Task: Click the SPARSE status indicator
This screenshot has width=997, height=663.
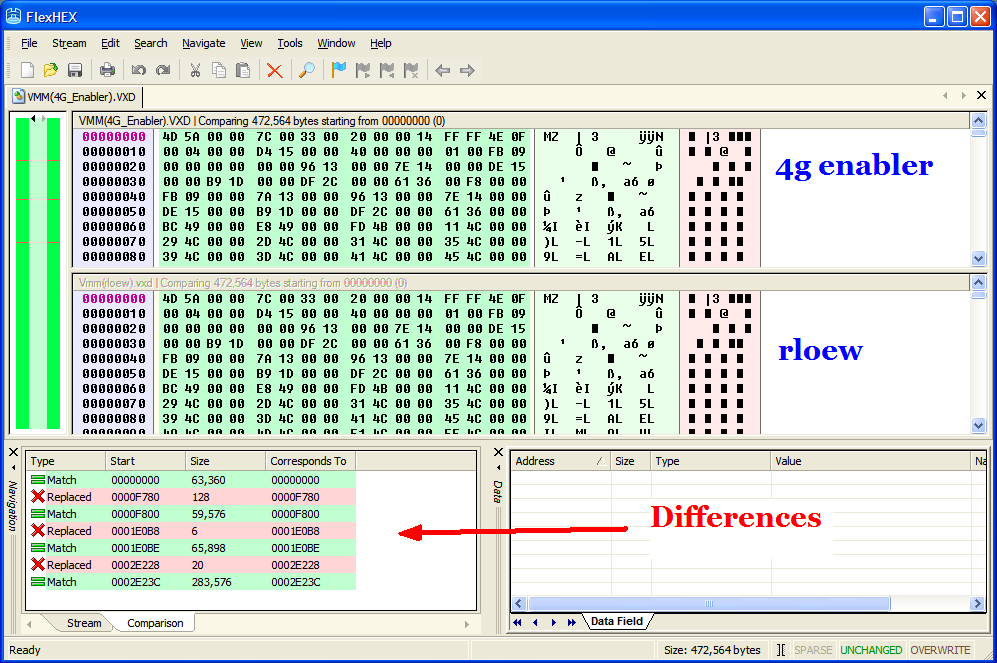Action: tap(813, 650)
